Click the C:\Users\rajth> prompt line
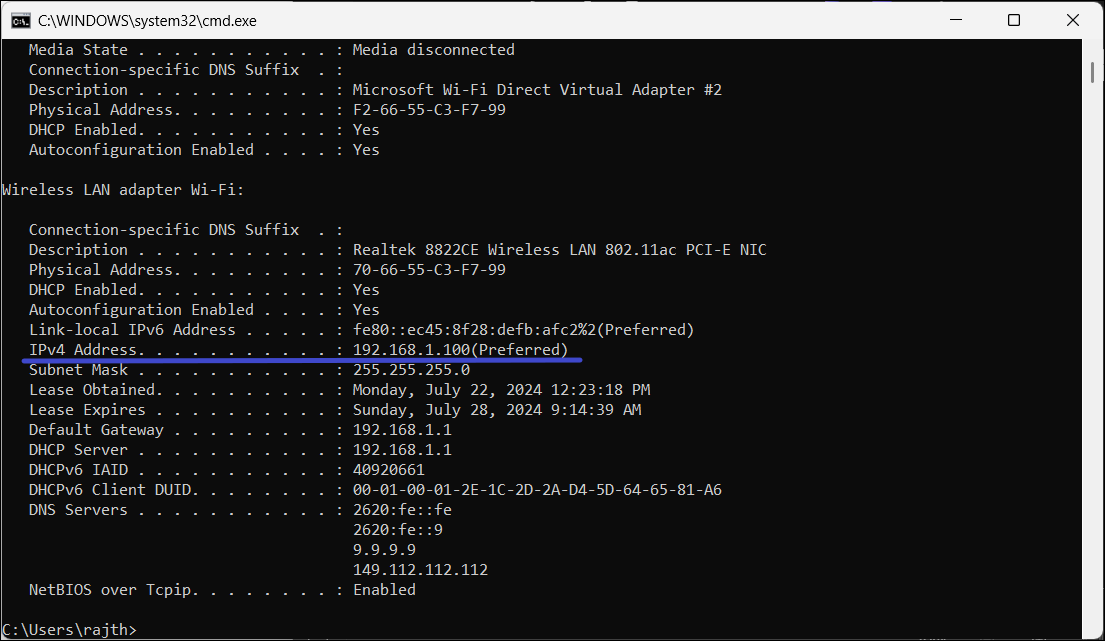The image size is (1105, 641). click(x=70, y=629)
